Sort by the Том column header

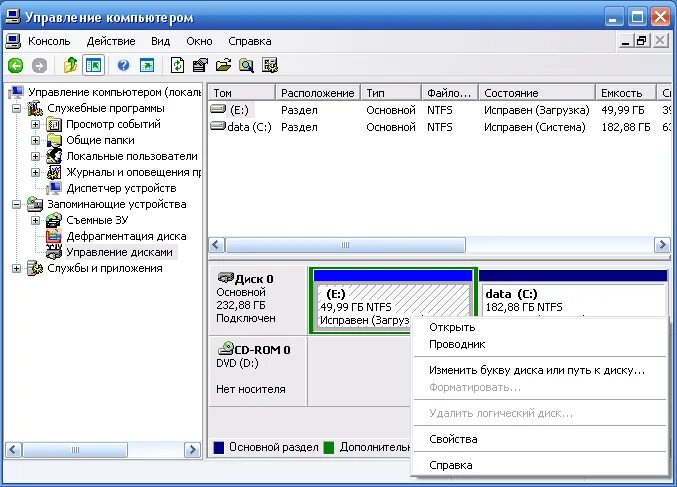tap(242, 93)
